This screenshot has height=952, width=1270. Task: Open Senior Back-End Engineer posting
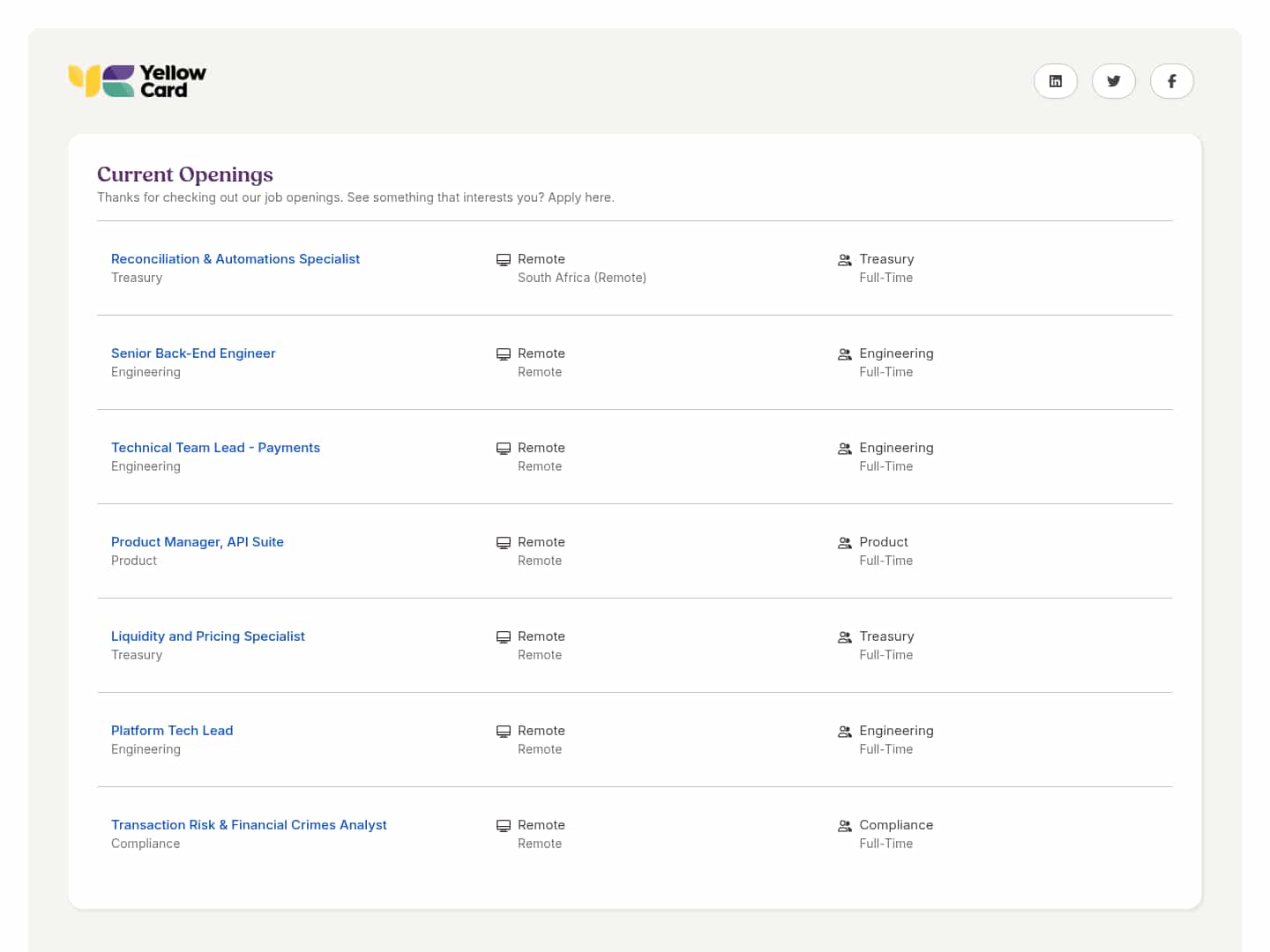point(193,353)
